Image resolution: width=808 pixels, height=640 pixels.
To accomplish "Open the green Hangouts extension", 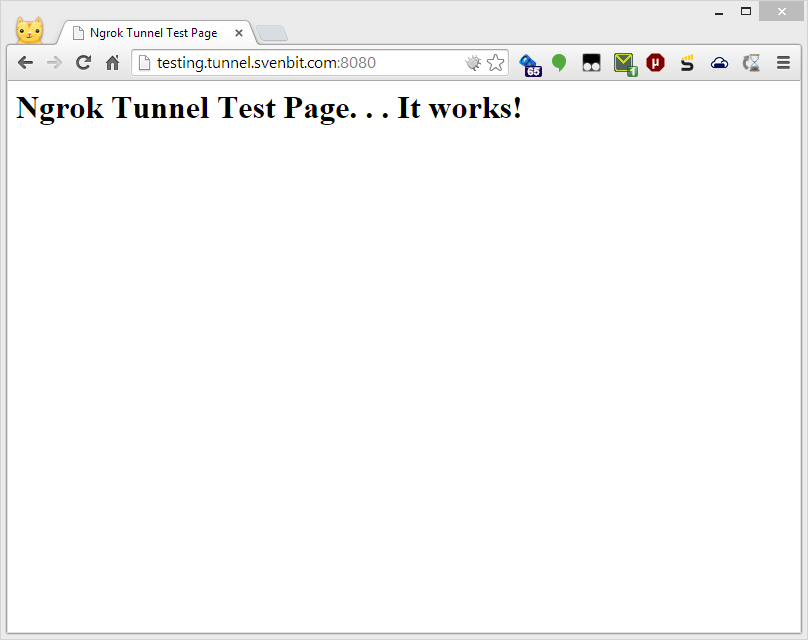I will [559, 63].
